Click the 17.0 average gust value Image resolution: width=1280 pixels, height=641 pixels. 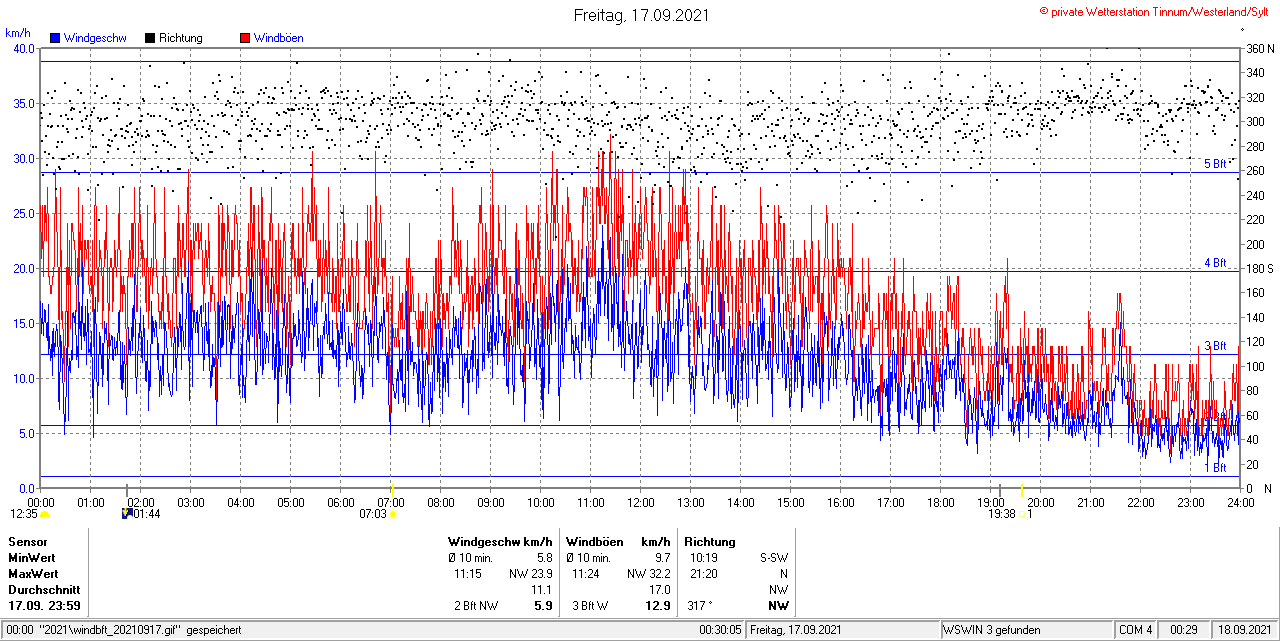(660, 590)
